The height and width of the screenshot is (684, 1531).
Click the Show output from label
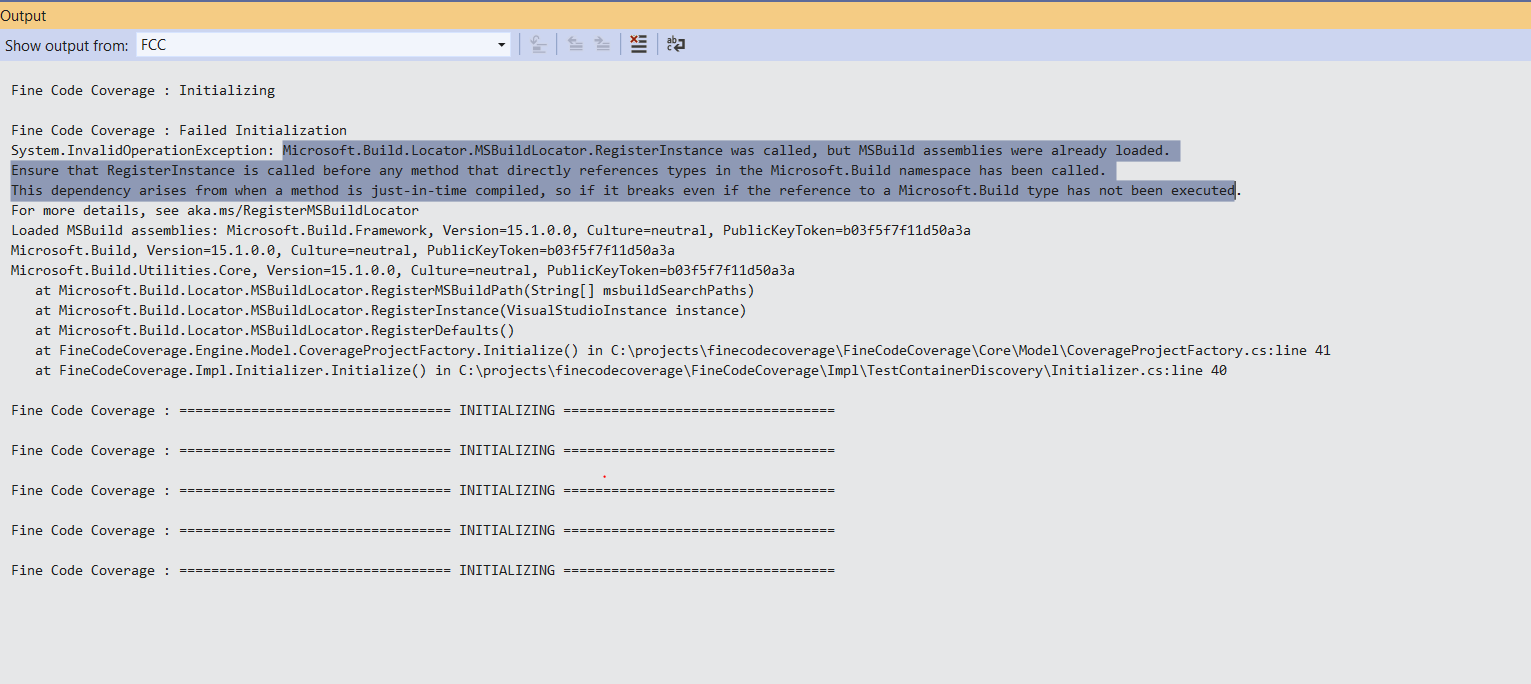coord(66,44)
